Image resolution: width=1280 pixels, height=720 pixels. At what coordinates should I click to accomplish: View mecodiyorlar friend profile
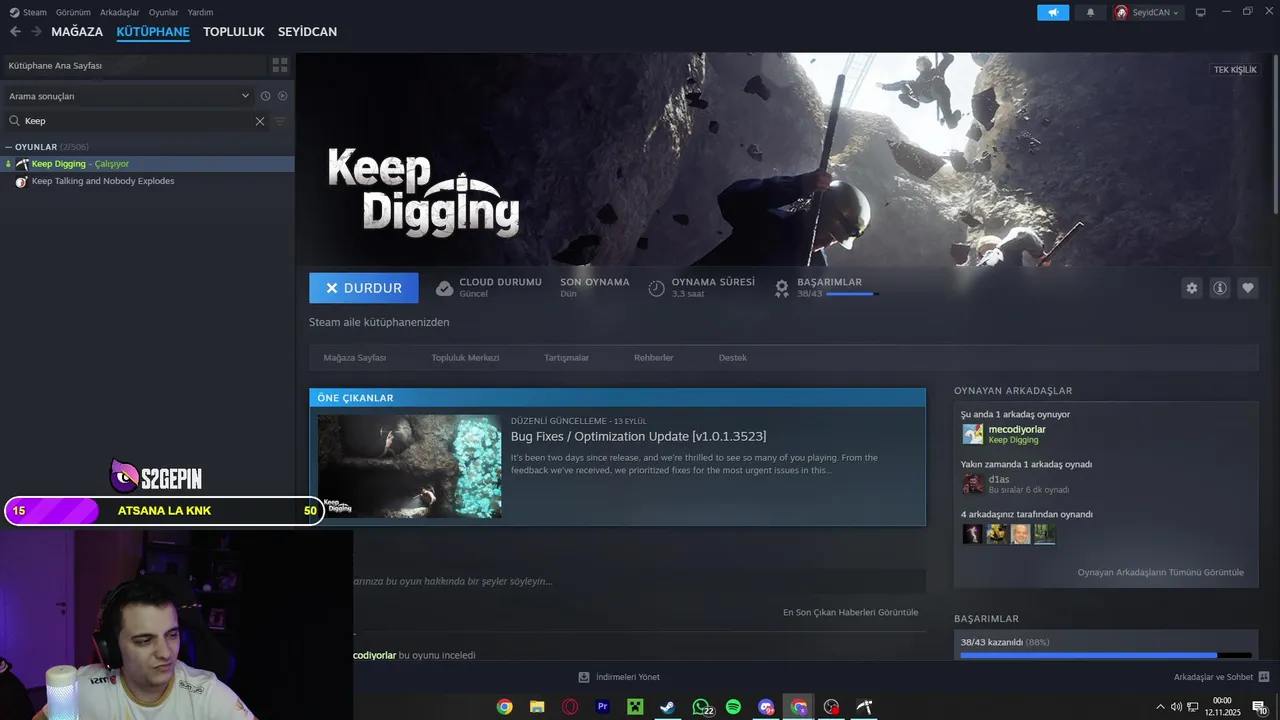[x=1017, y=430]
